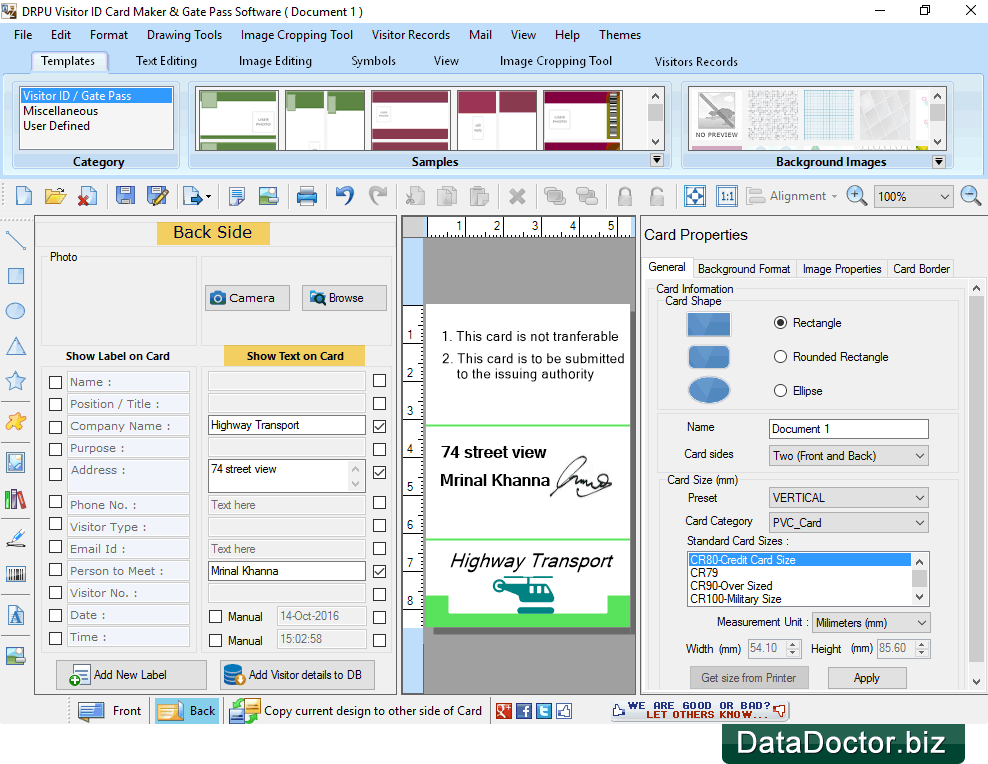988x764 pixels.
Task: Click the Apply button
Action: point(866,678)
